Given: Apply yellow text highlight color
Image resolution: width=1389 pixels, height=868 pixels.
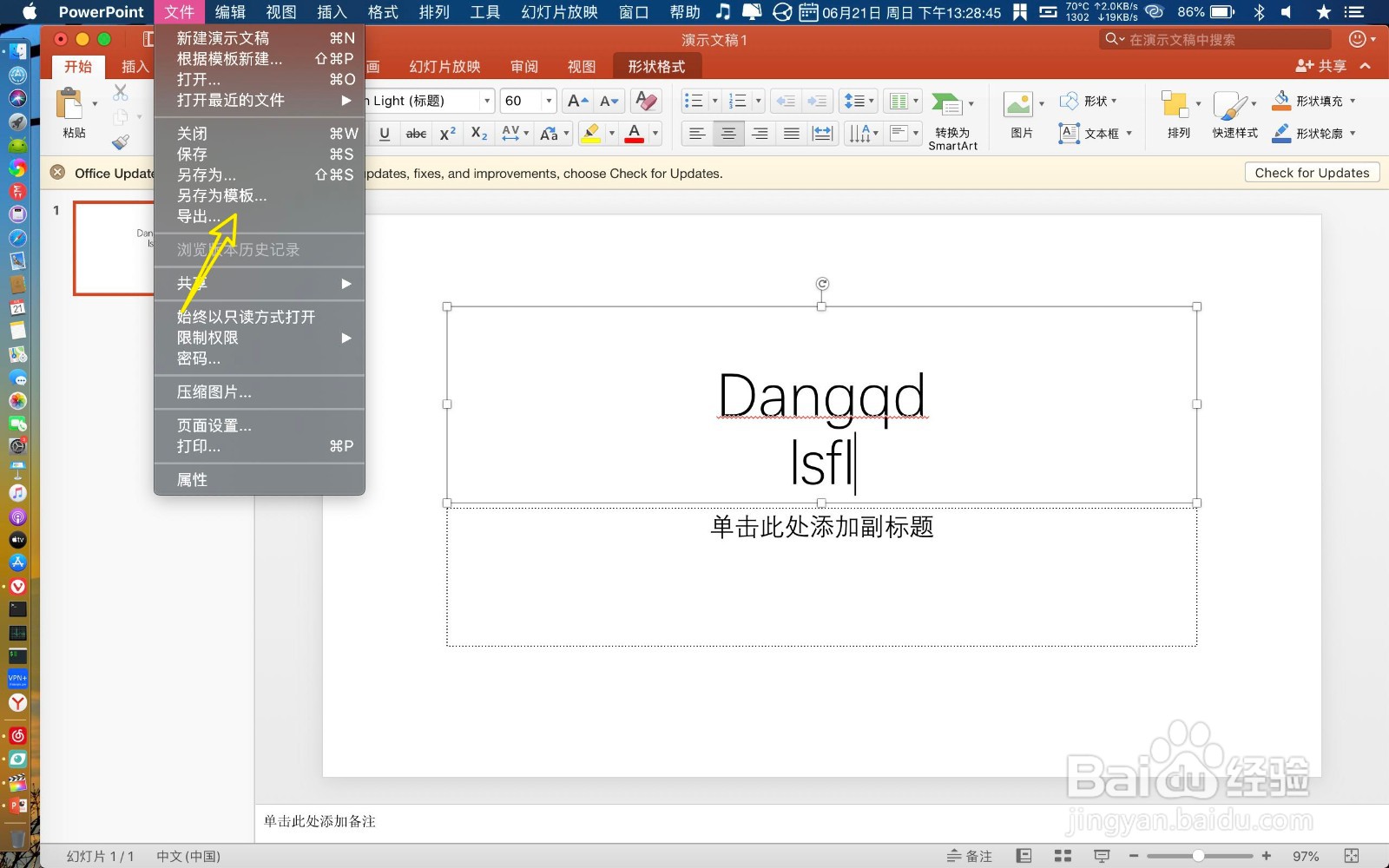Looking at the screenshot, I should 591,134.
